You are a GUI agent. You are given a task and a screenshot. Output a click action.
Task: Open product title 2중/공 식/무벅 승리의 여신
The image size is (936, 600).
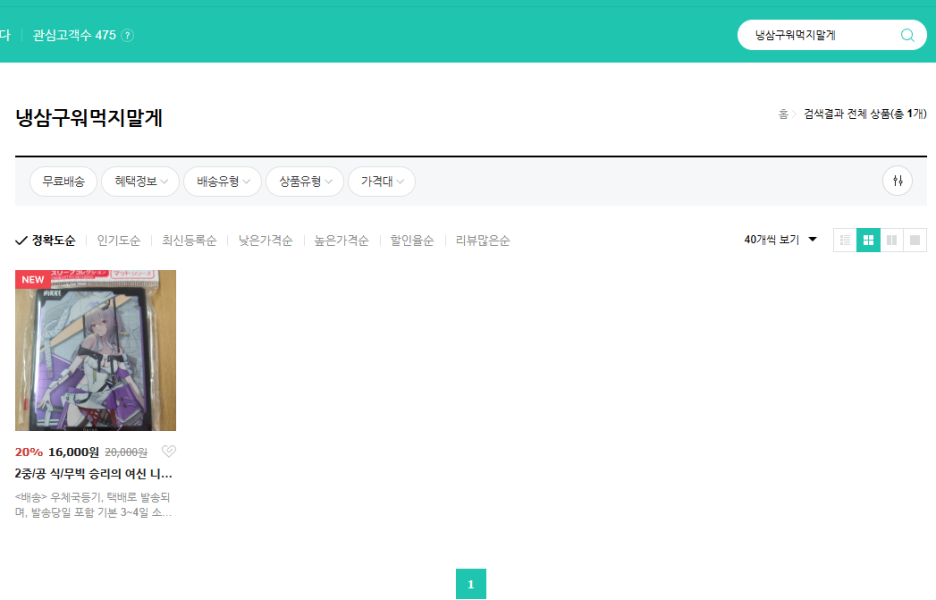(x=94, y=473)
